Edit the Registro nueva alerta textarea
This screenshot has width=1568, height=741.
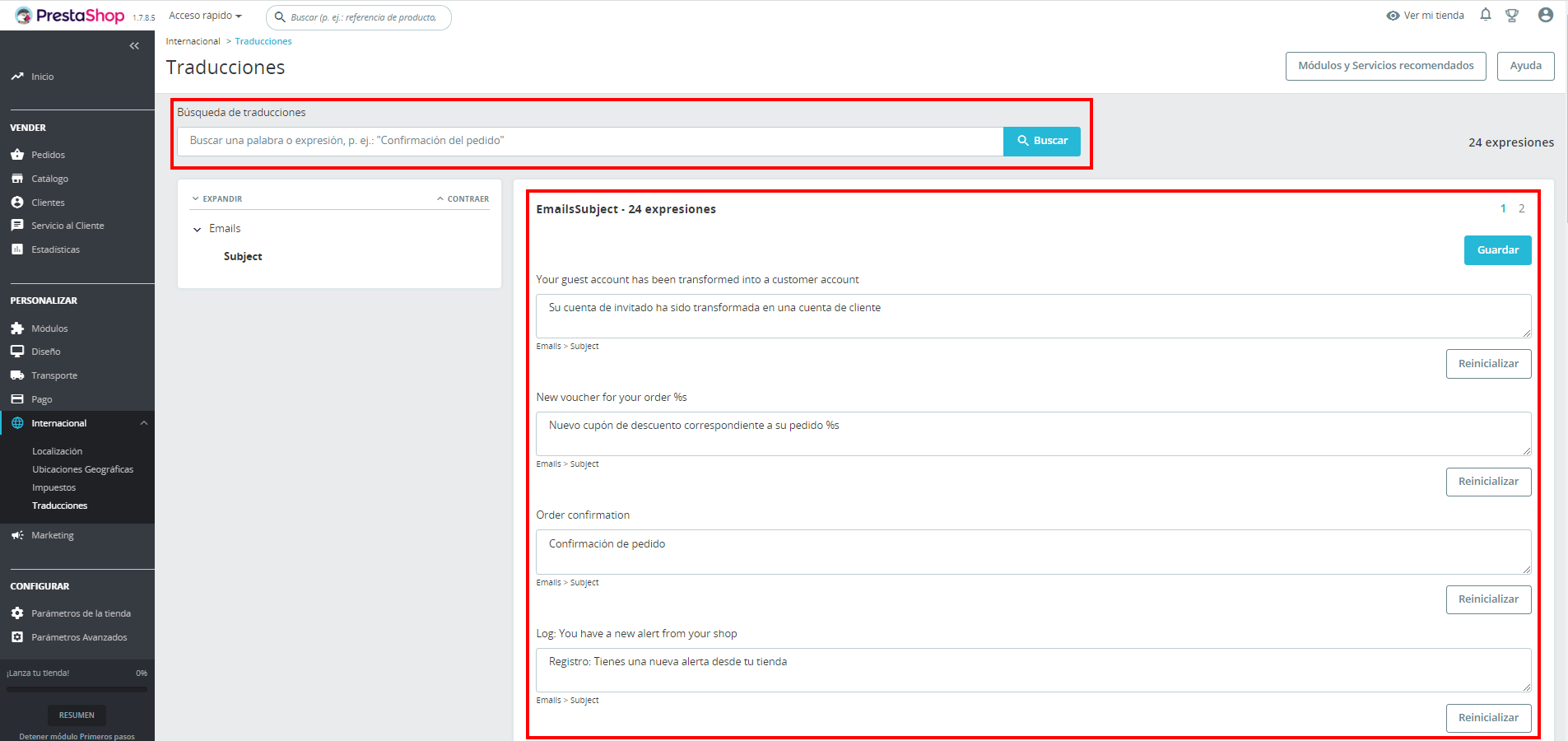click(1034, 670)
